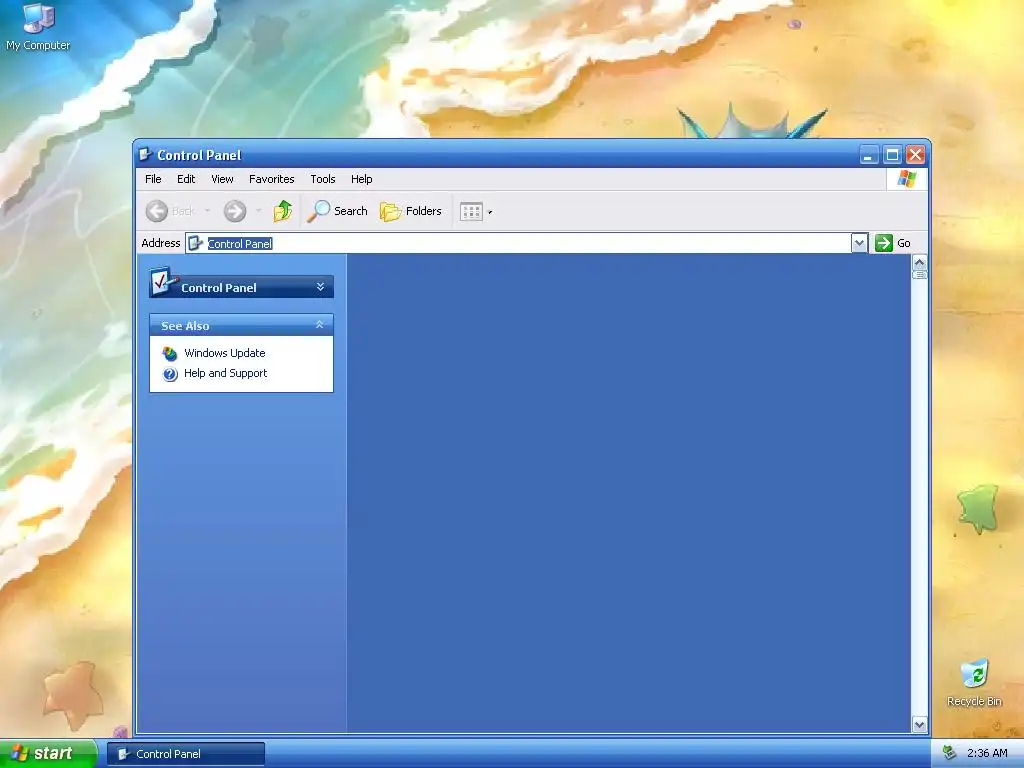Go up one folder level
1024x768 pixels.
tap(283, 211)
